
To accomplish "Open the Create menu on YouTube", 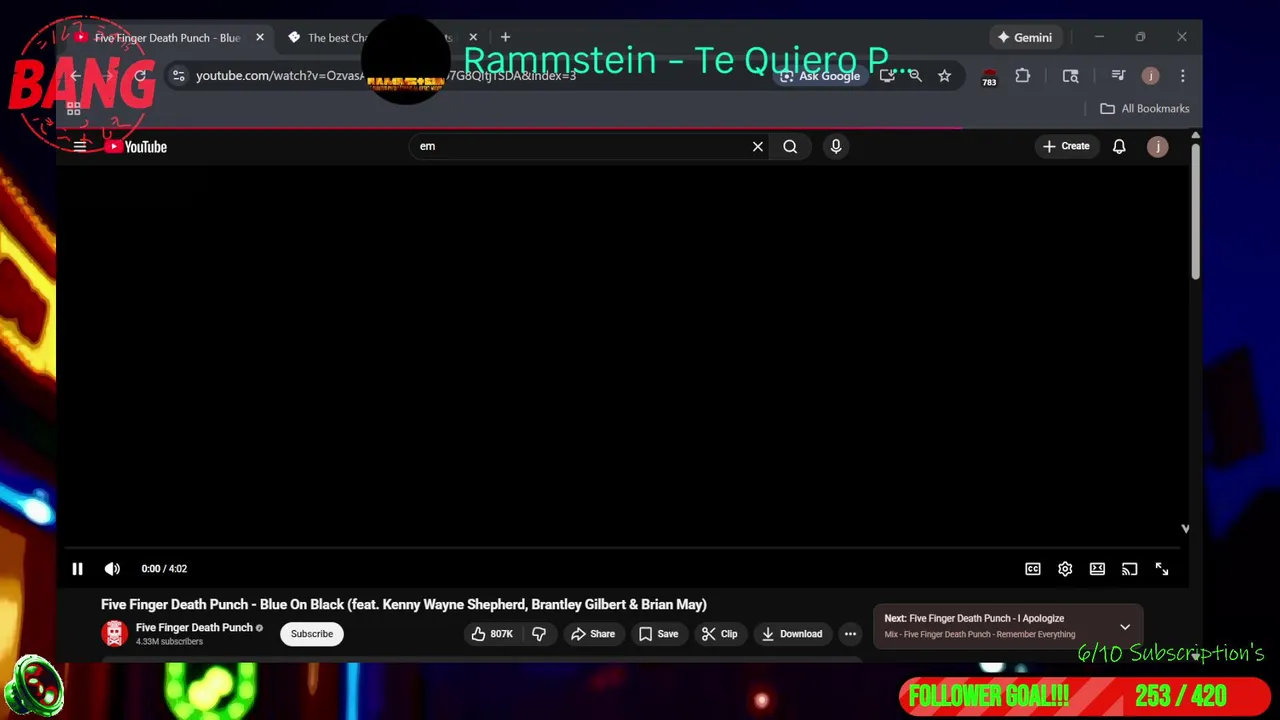I will (1066, 146).
